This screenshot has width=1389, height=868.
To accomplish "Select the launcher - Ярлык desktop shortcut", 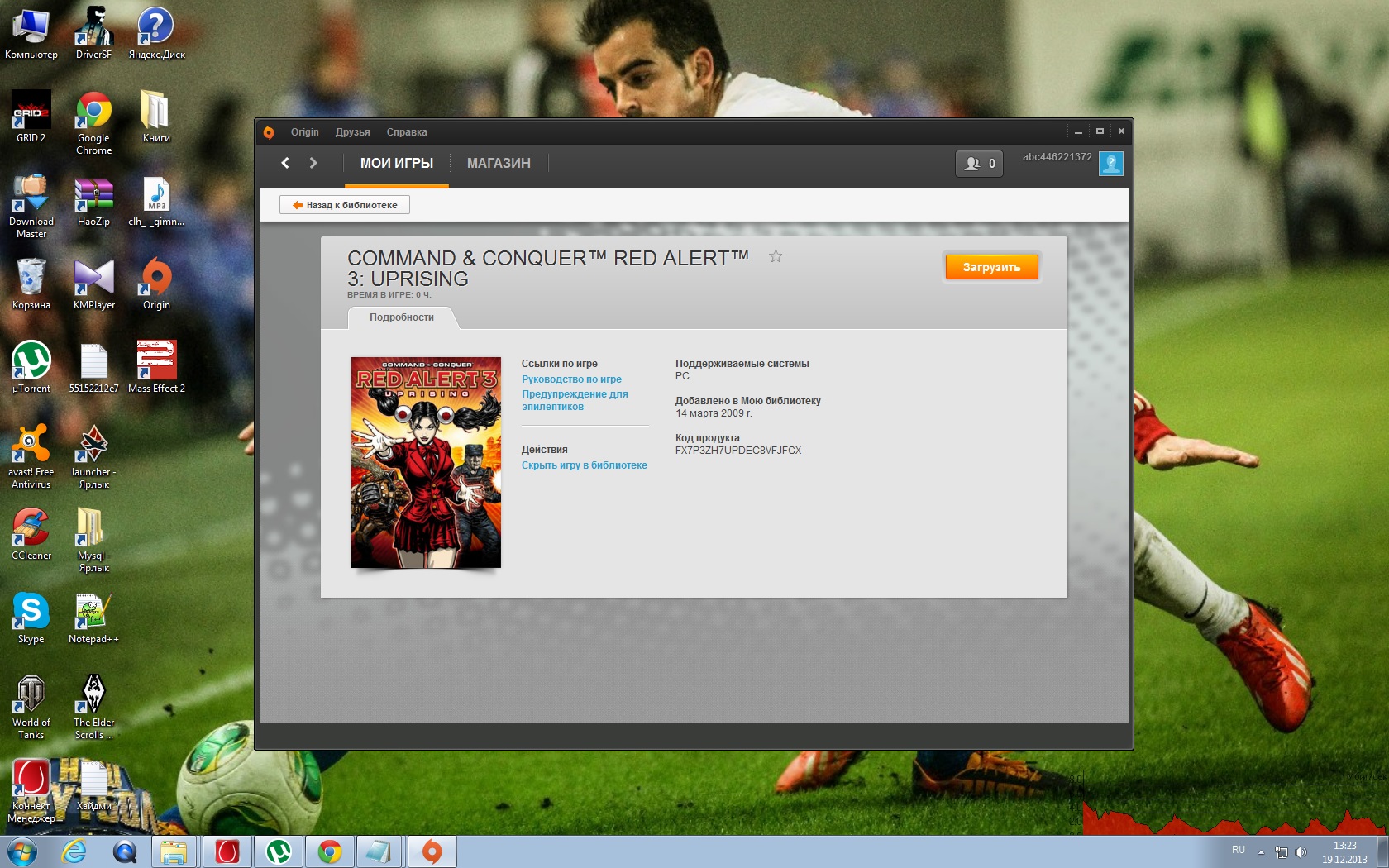I will pos(93,456).
